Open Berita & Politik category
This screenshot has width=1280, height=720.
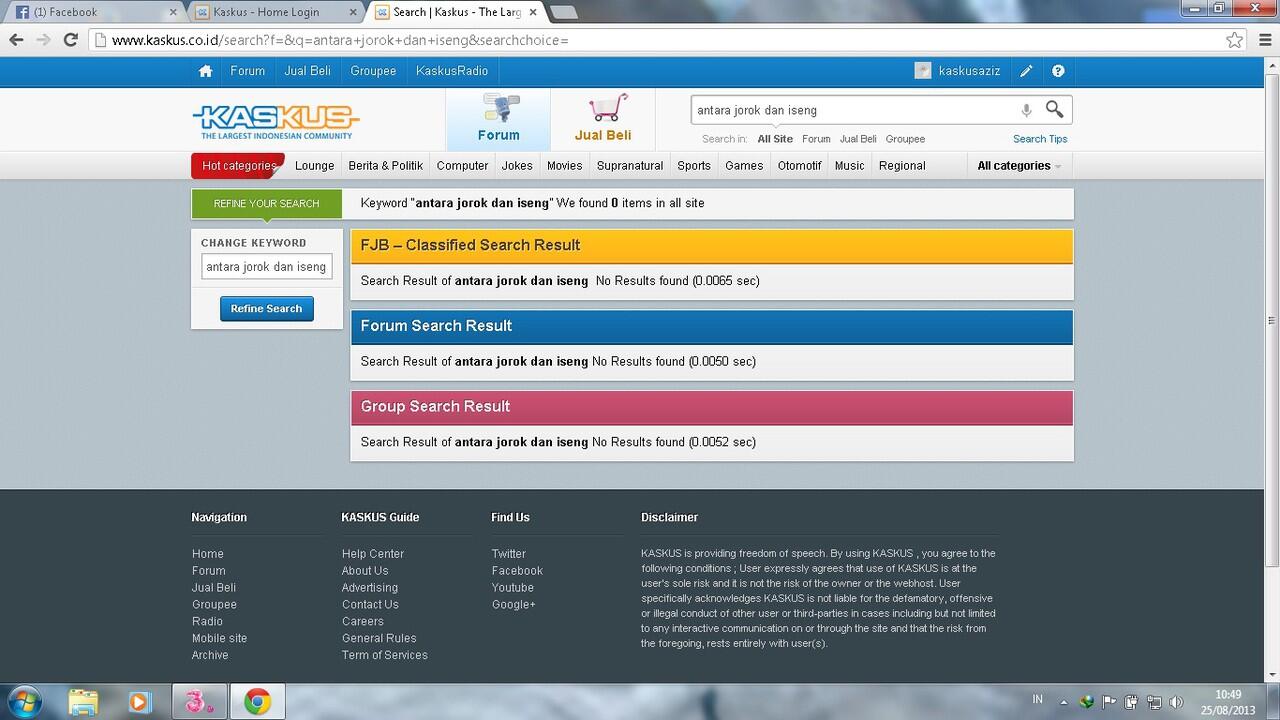pos(385,166)
